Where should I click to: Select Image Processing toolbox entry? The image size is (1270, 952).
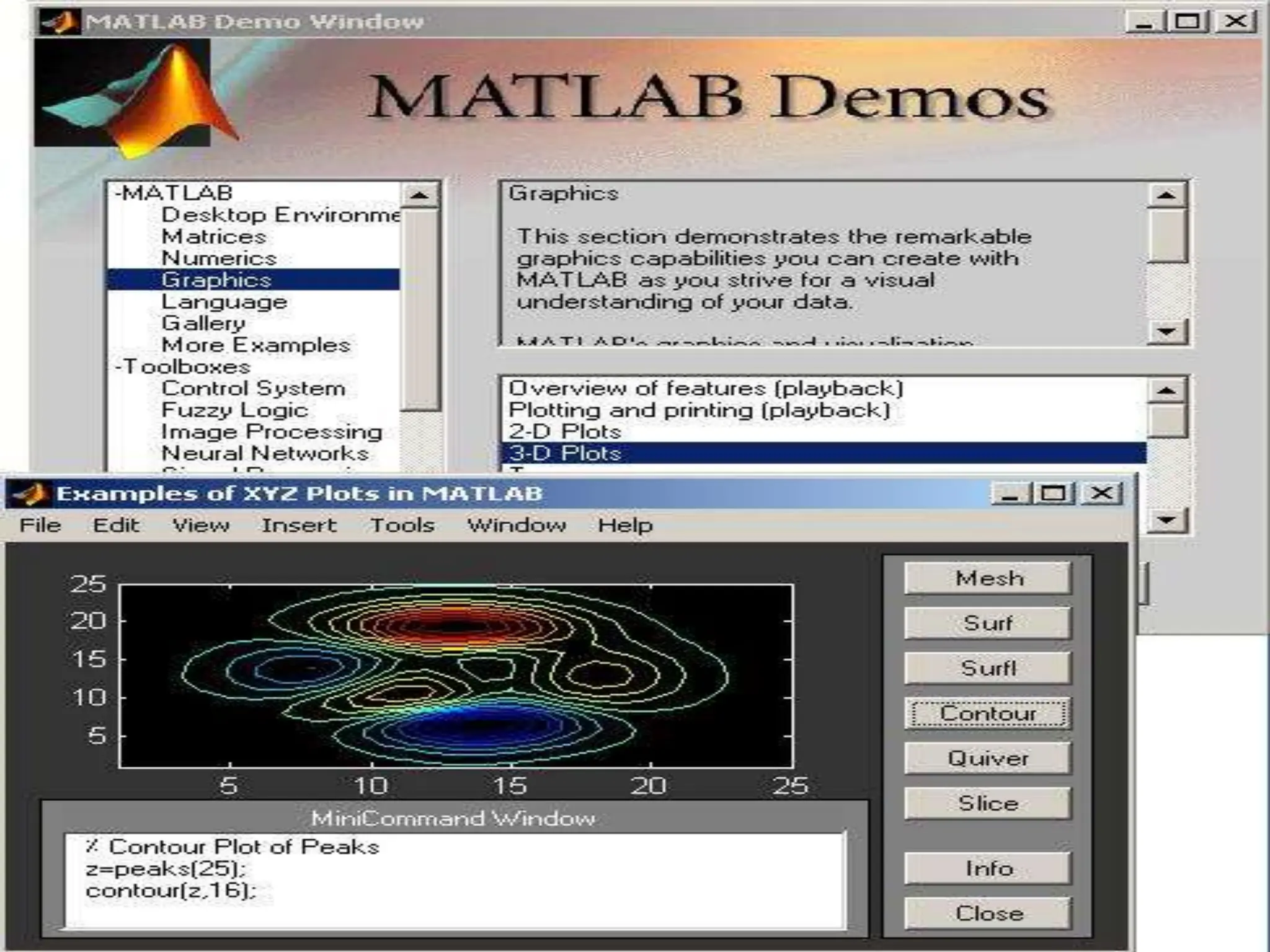271,432
